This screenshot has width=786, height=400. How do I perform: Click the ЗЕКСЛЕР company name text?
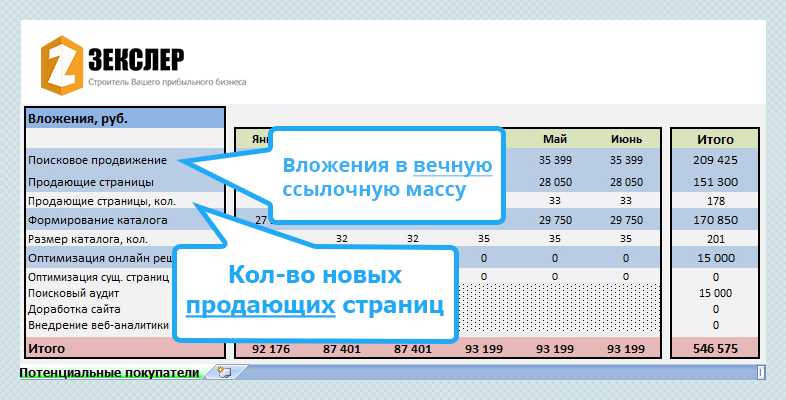coord(136,60)
